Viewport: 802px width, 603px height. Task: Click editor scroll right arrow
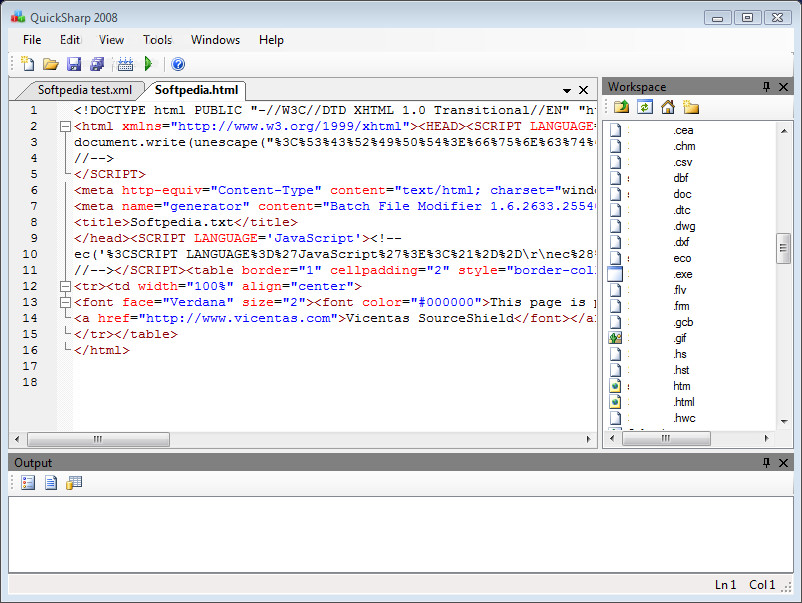(x=588, y=439)
